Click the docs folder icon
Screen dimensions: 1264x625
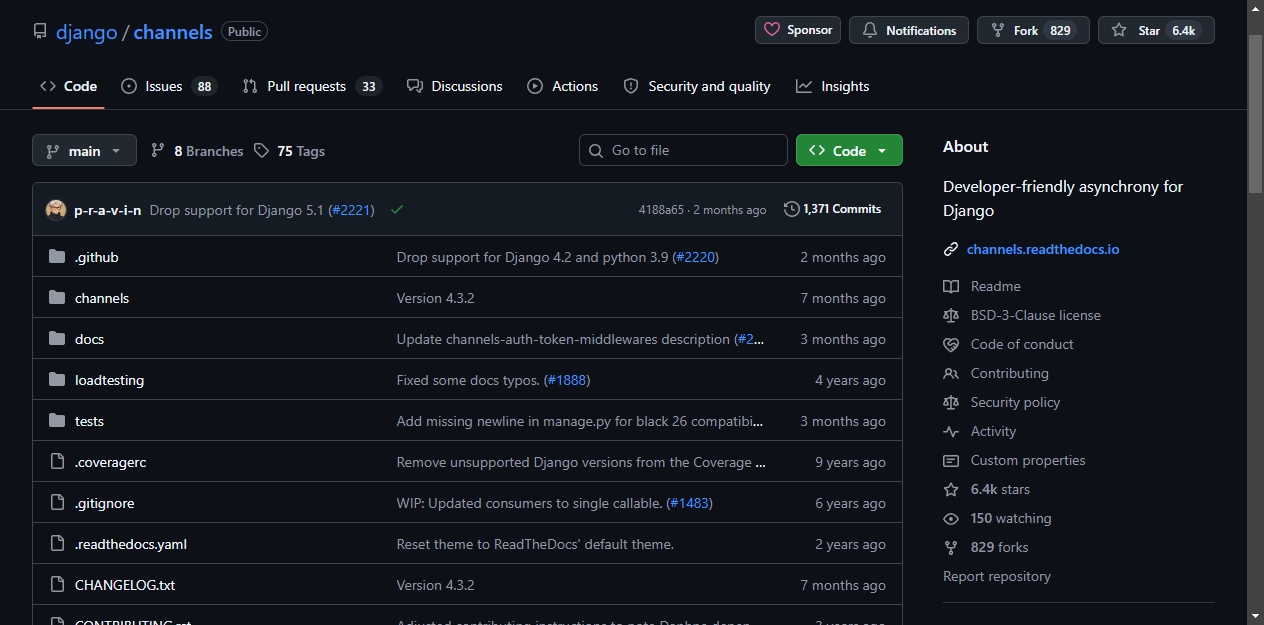[57, 339]
